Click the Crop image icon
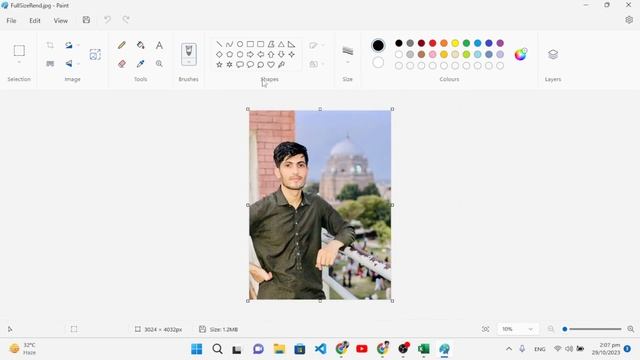 tap(50, 45)
